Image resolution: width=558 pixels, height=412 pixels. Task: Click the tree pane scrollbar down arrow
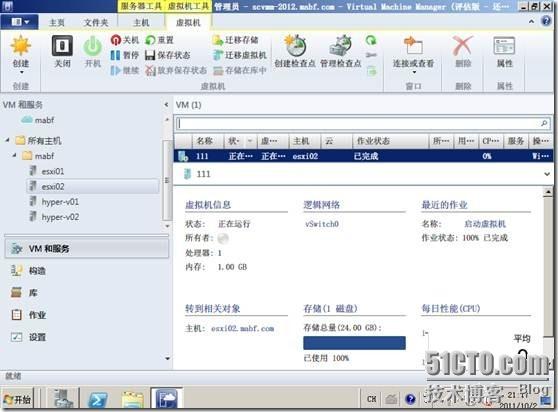pyautogui.click(x=167, y=226)
